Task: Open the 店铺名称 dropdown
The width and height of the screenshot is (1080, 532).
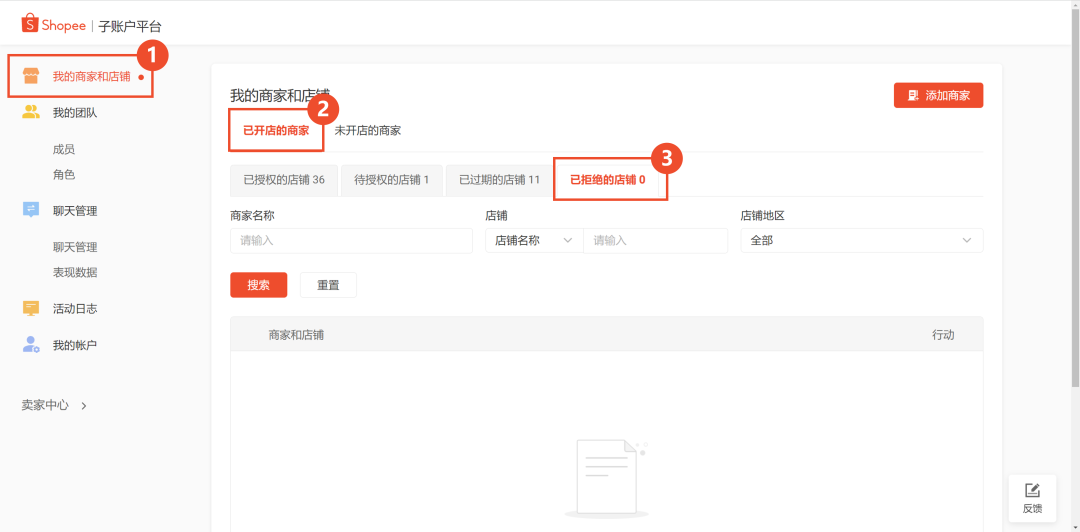Action: tap(533, 240)
